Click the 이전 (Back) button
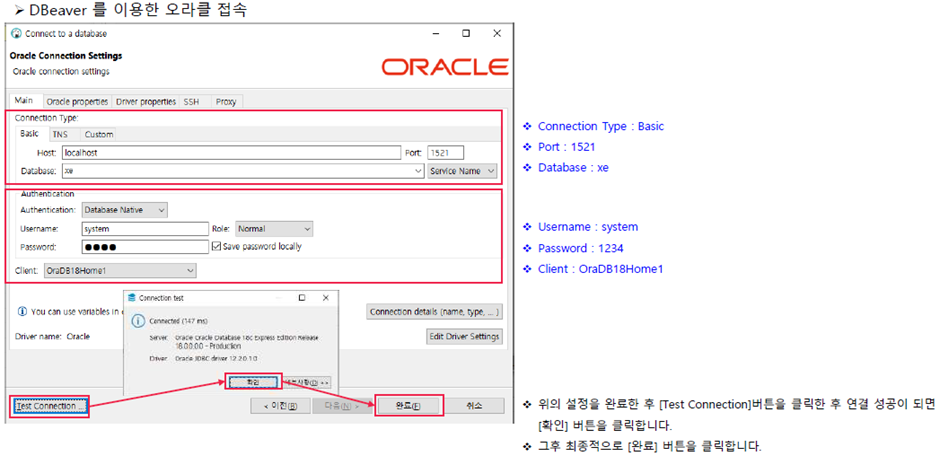The height and width of the screenshot is (456, 940). coord(281,406)
